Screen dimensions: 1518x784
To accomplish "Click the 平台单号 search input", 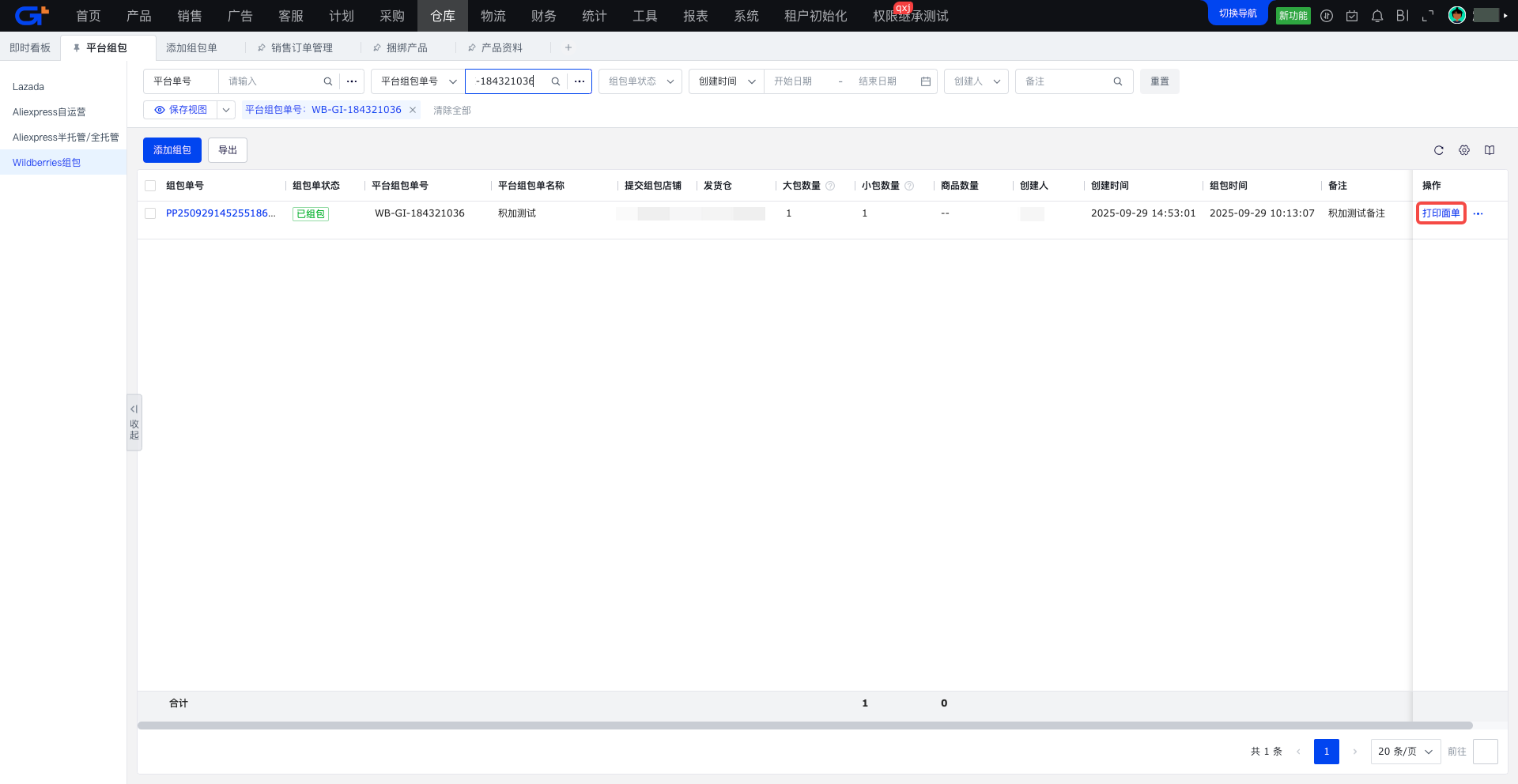I will coord(271,81).
